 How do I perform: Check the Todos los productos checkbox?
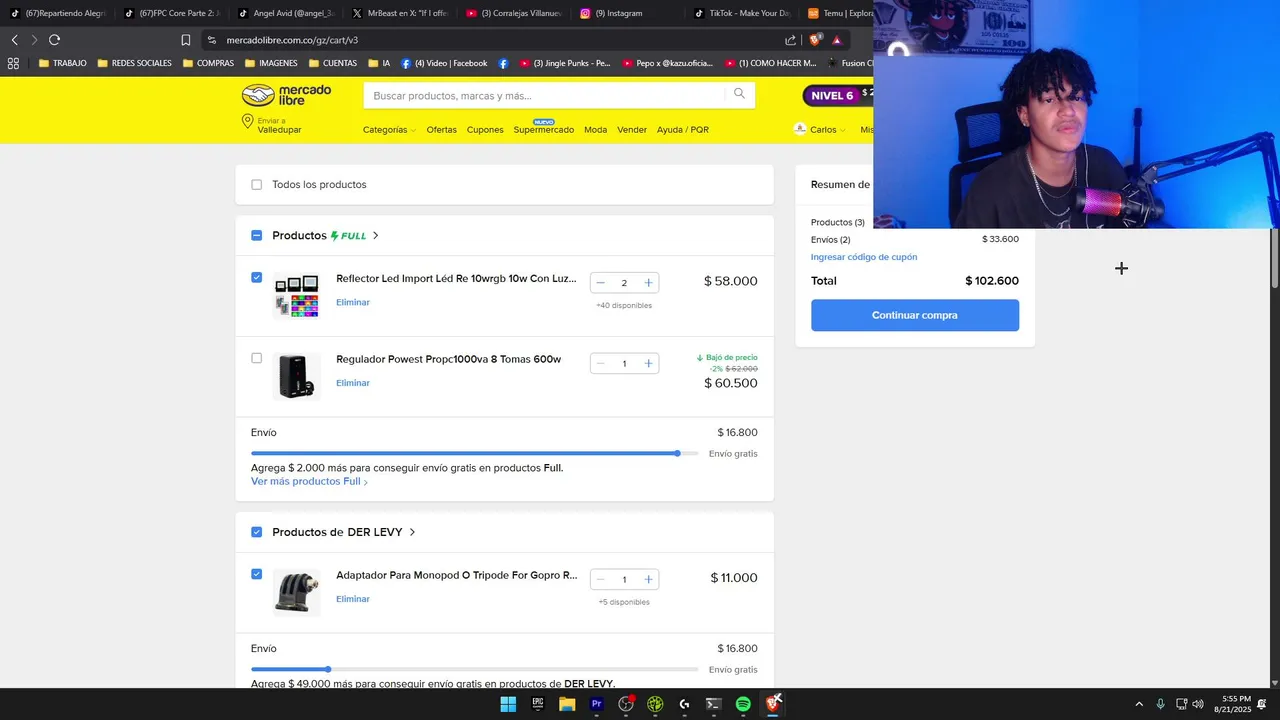pyautogui.click(x=256, y=185)
